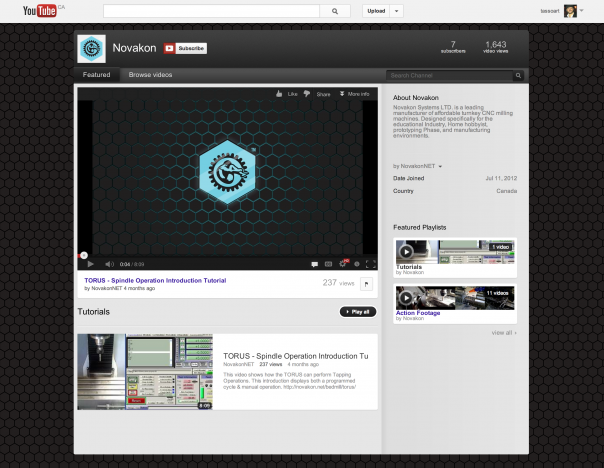
Task: Mute the video volume icon
Action: 109,264
